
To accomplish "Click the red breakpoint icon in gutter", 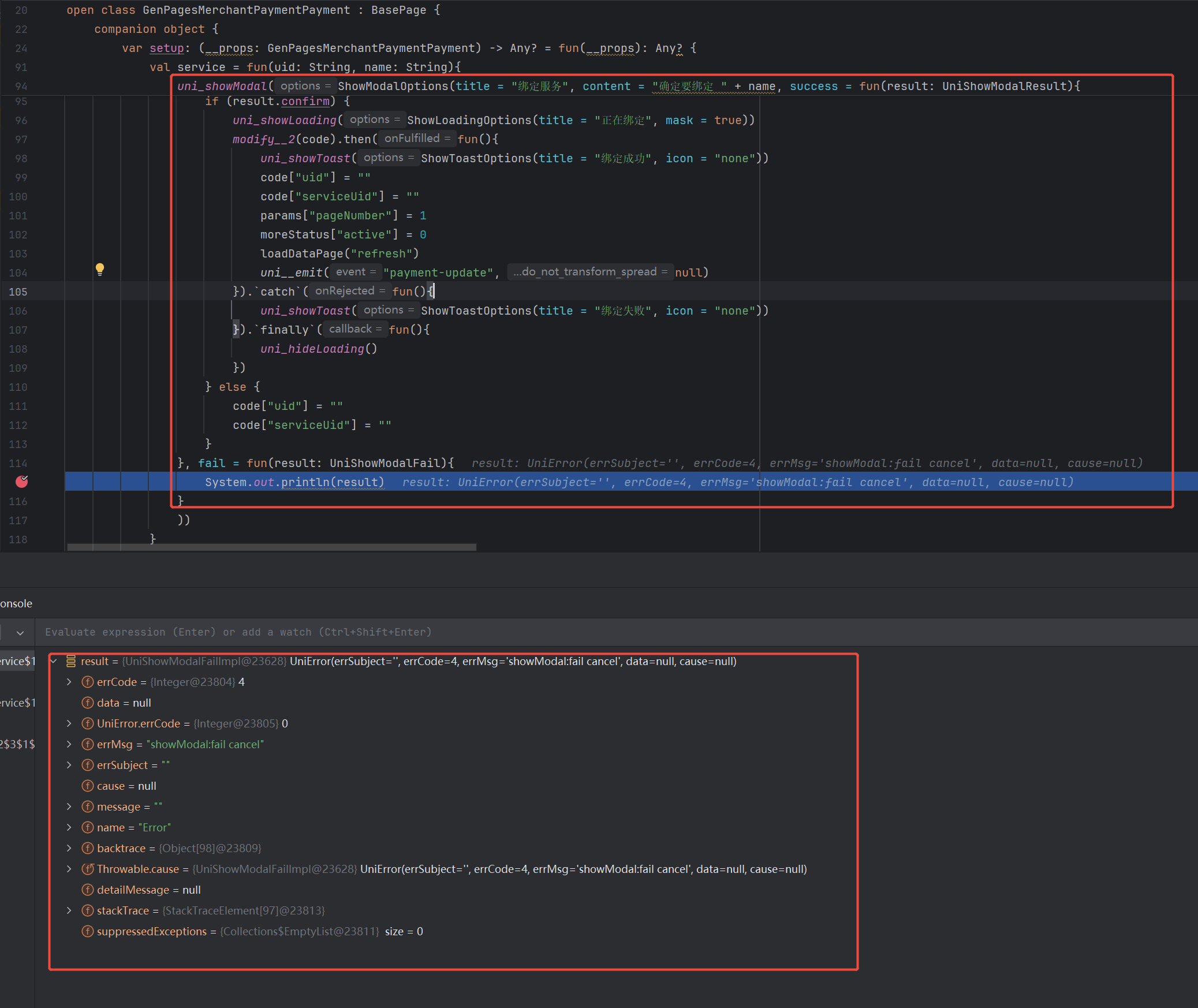I will [x=22, y=481].
